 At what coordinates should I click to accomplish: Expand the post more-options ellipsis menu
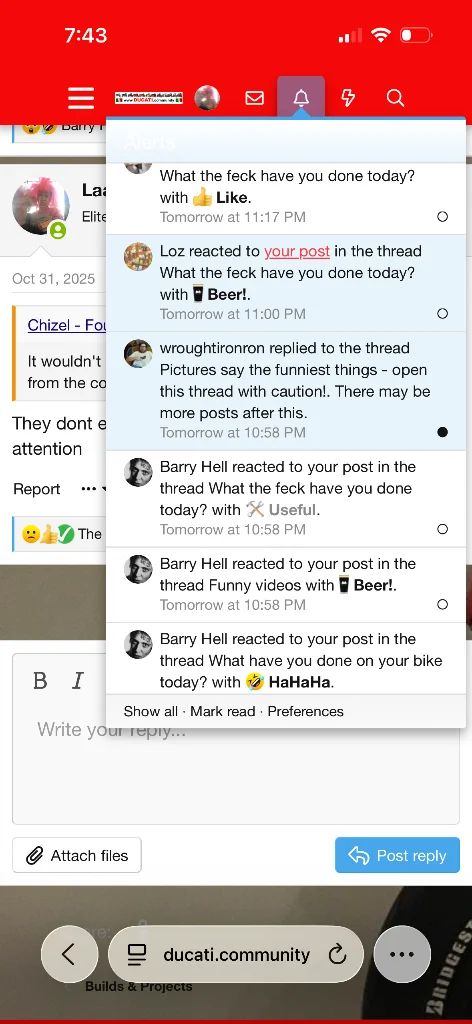[89, 488]
